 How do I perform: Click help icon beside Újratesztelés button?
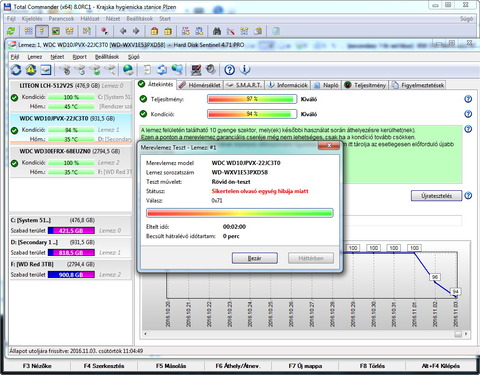[x=468, y=196]
